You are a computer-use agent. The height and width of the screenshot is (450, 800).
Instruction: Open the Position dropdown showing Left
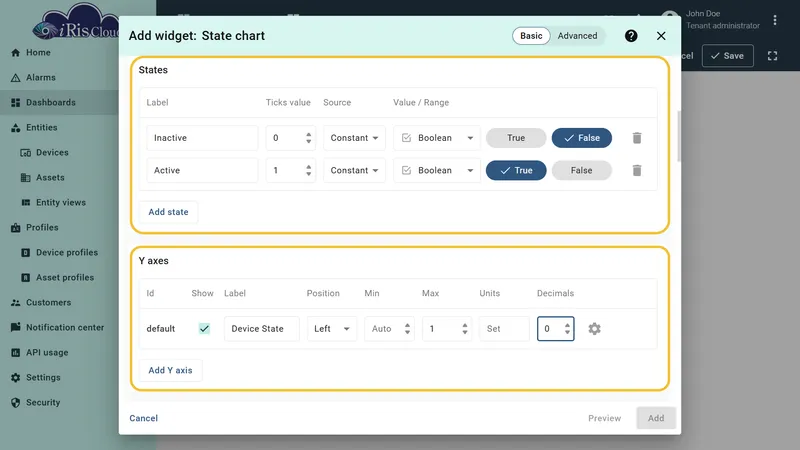click(x=332, y=329)
